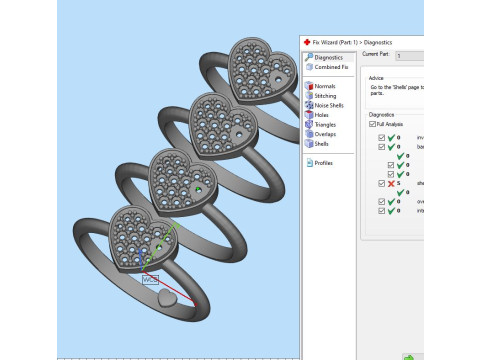Click the Current Part input field
Screen dimensions: 480x360
410,56
